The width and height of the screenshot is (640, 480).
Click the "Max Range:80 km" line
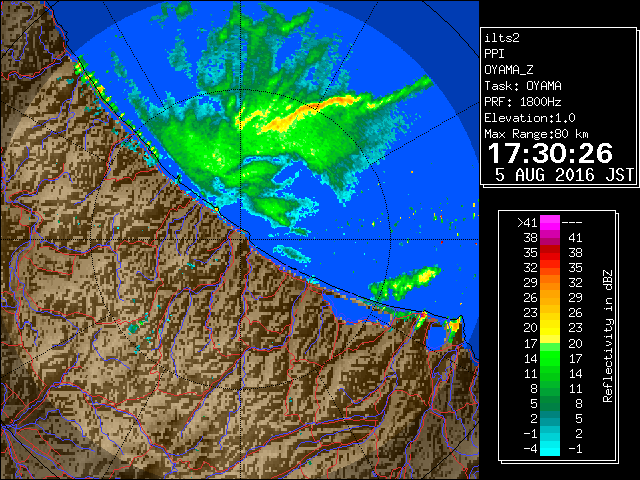(x=537, y=134)
